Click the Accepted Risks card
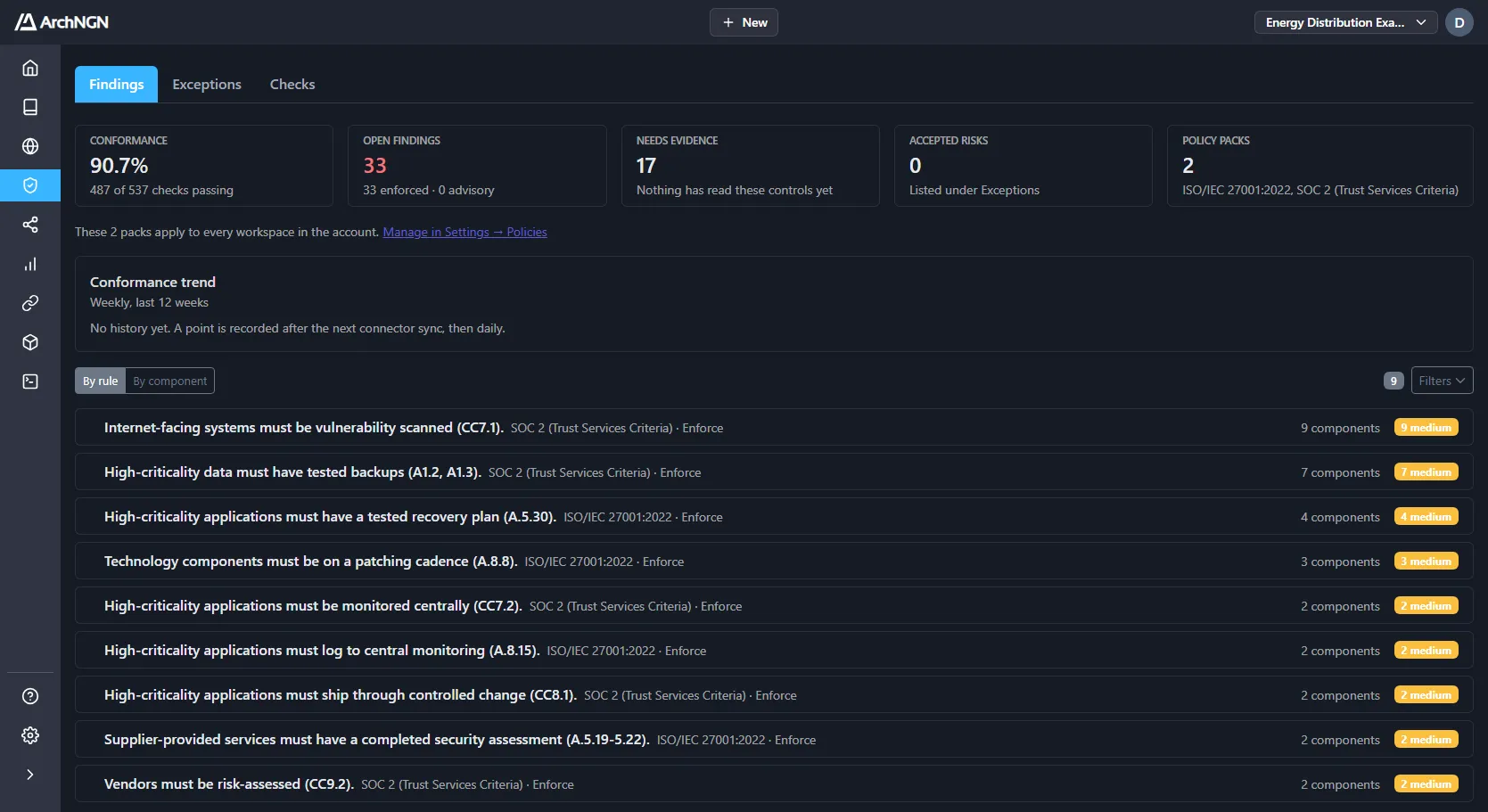The height and width of the screenshot is (812, 1488). coord(1024,166)
